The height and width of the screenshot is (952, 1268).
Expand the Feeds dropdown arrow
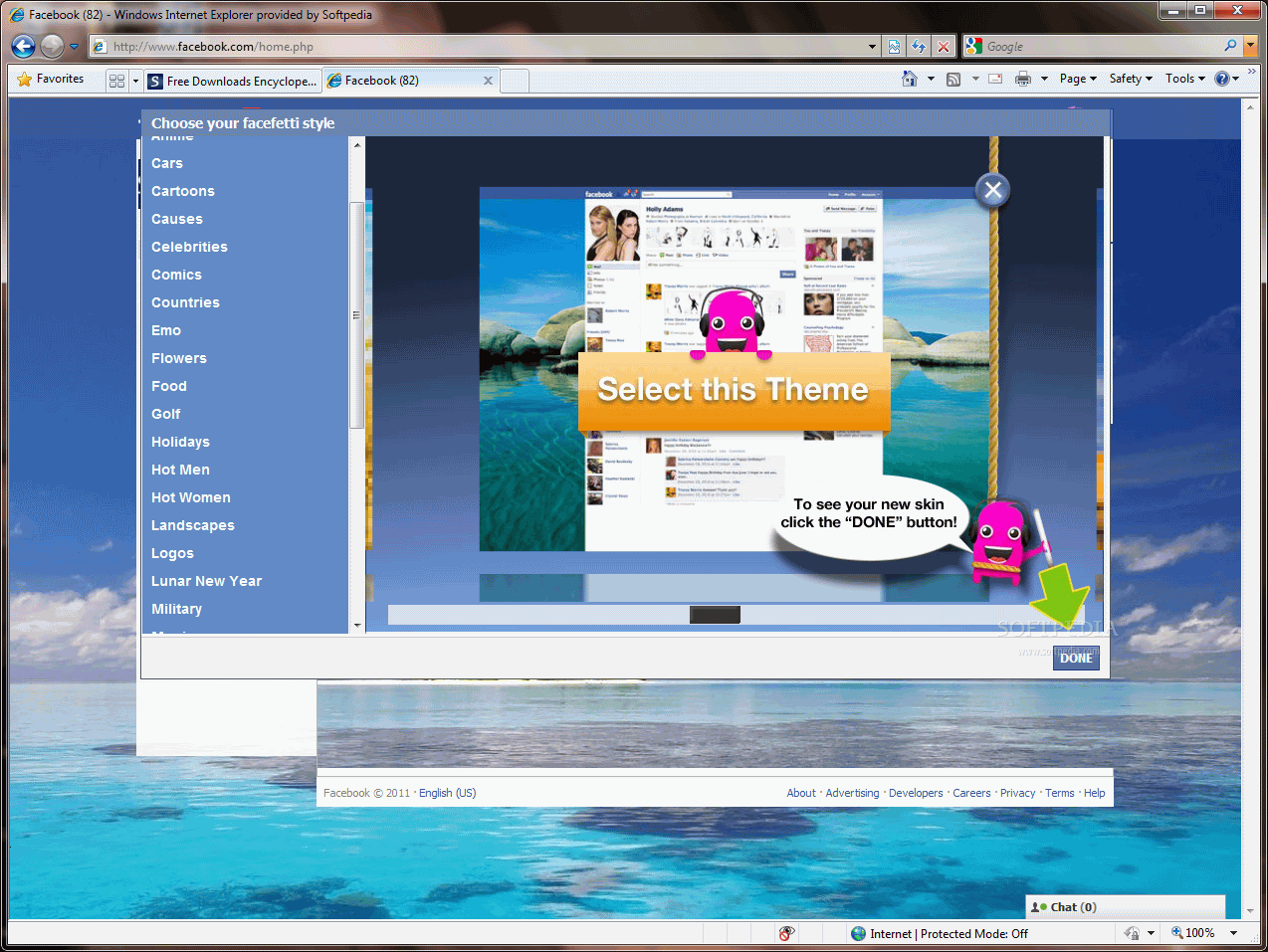pos(975,79)
